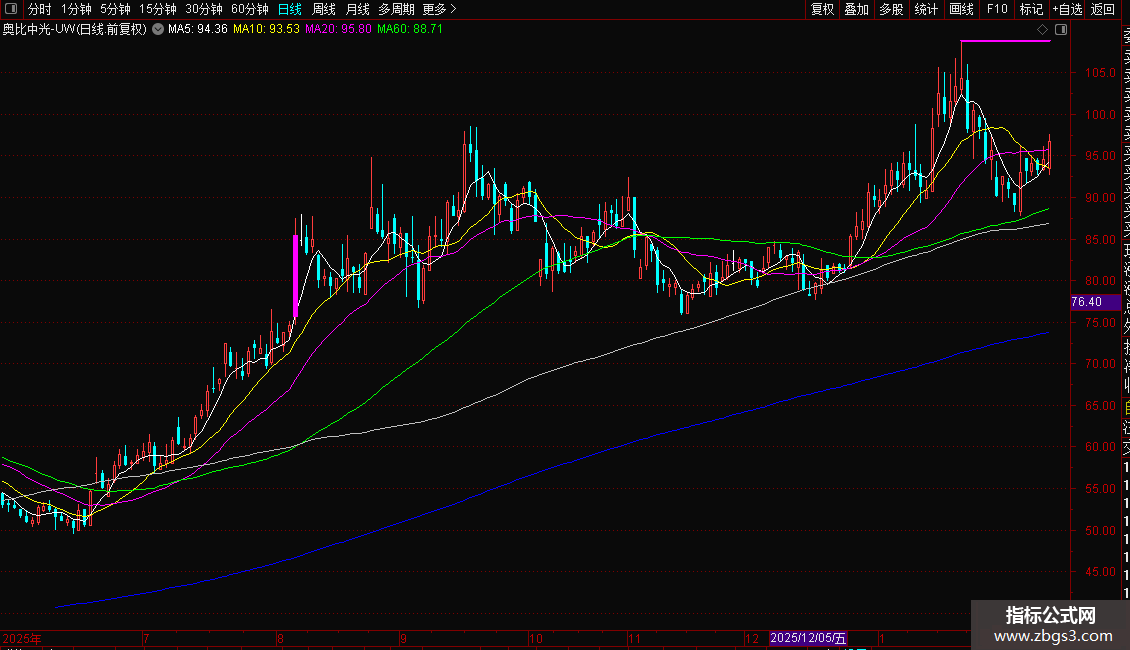1130x650 pixels.
Task: Click the diamond marker icon above chart
Action: (x=1043, y=30)
